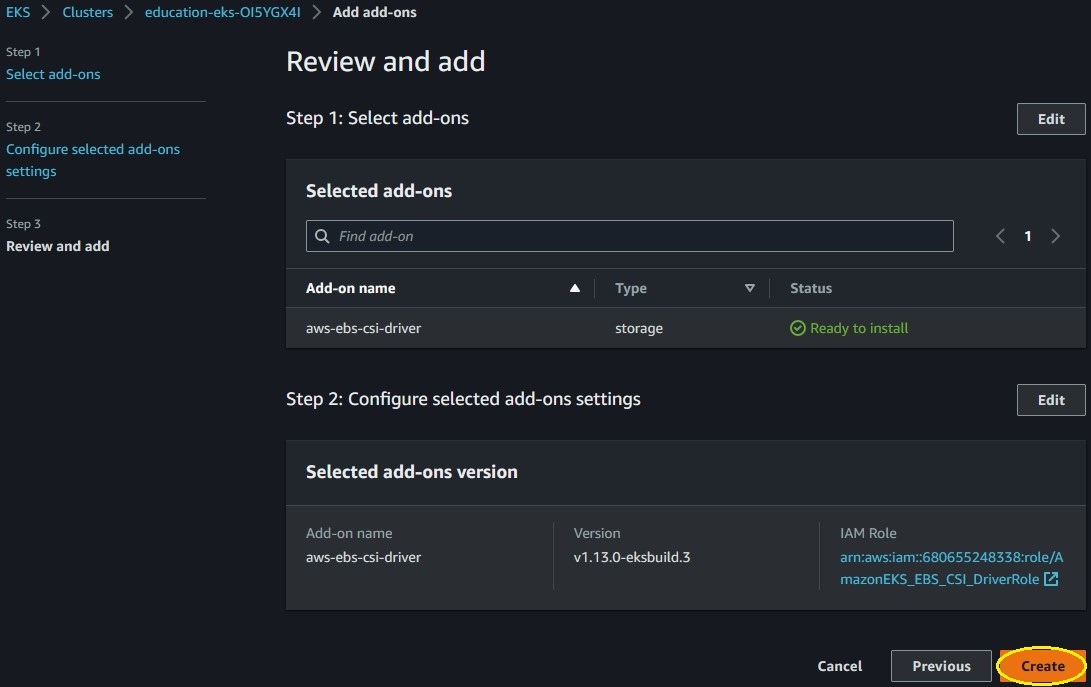
Task: Click Add-on name column header
Action: (351, 288)
